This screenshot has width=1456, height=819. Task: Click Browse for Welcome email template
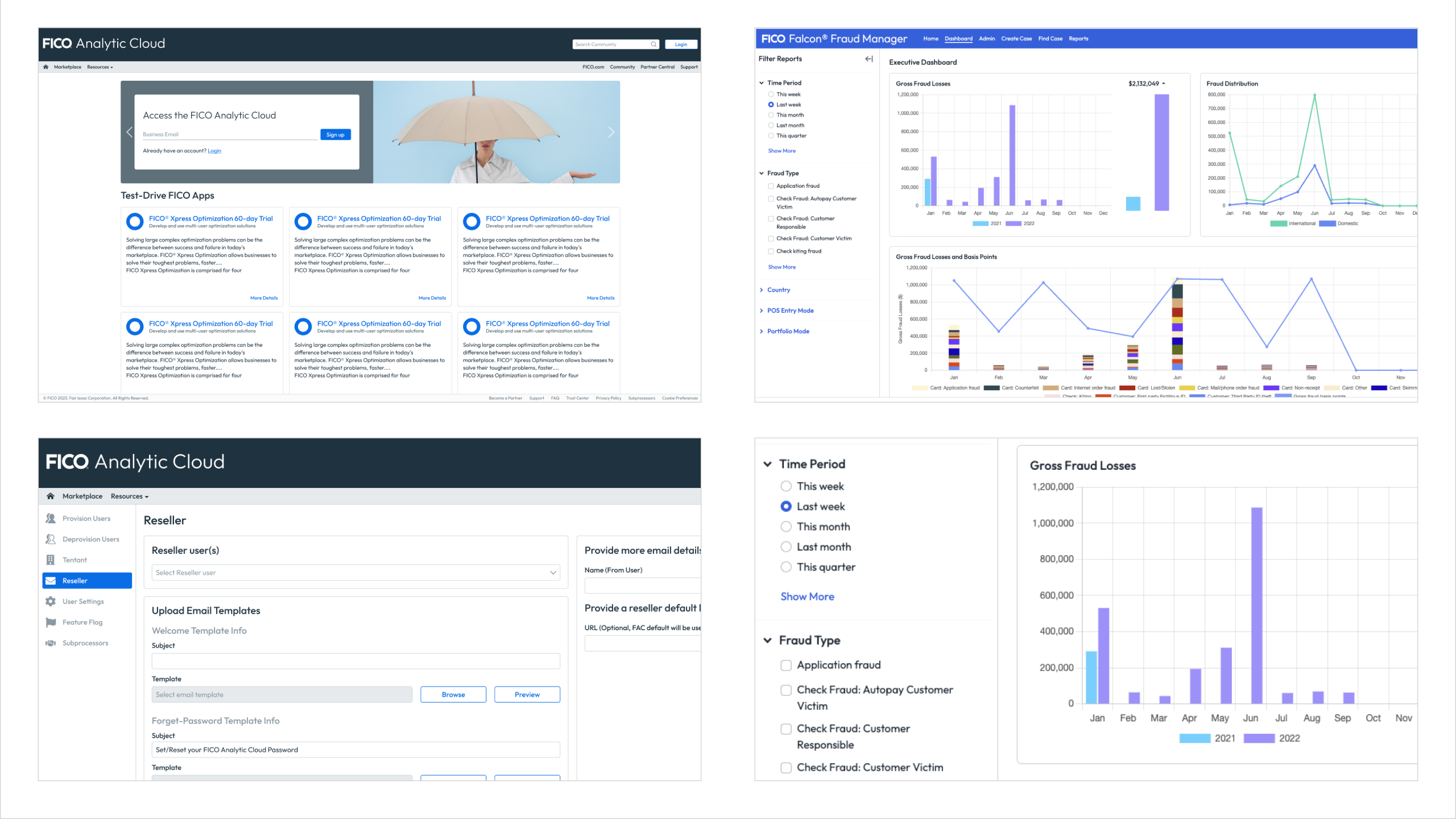(453, 694)
